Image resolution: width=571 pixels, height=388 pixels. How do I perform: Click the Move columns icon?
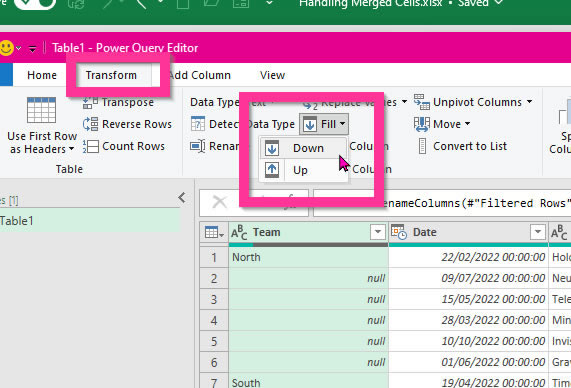(x=422, y=124)
